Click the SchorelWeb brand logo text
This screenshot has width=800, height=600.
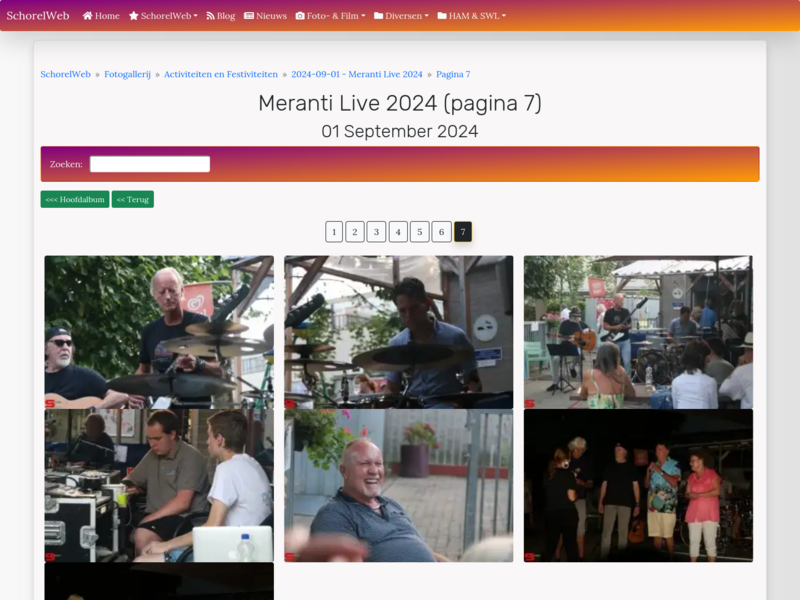pos(38,16)
